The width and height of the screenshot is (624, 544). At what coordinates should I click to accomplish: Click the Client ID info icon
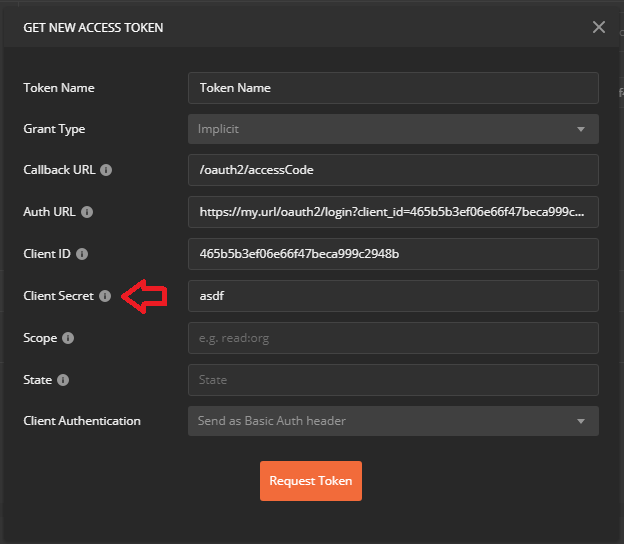tap(82, 254)
